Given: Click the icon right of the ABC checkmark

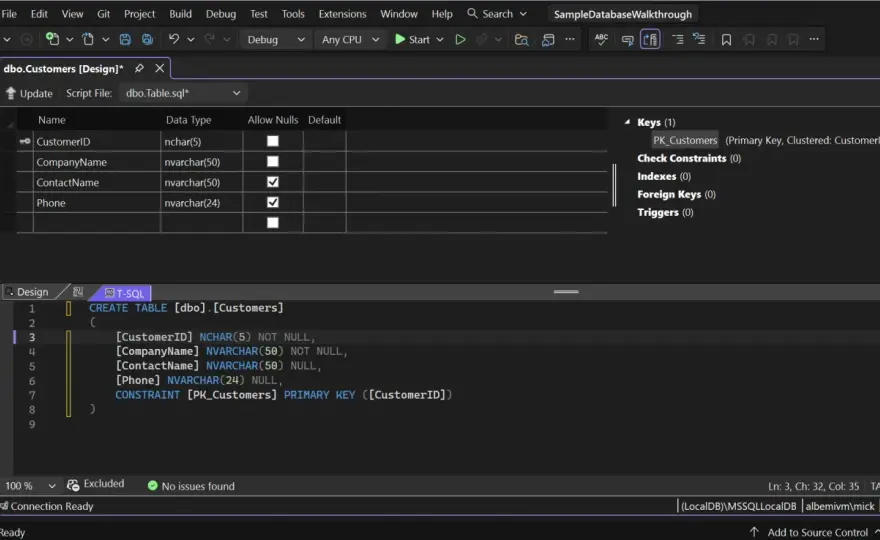Looking at the screenshot, I should [x=627, y=39].
